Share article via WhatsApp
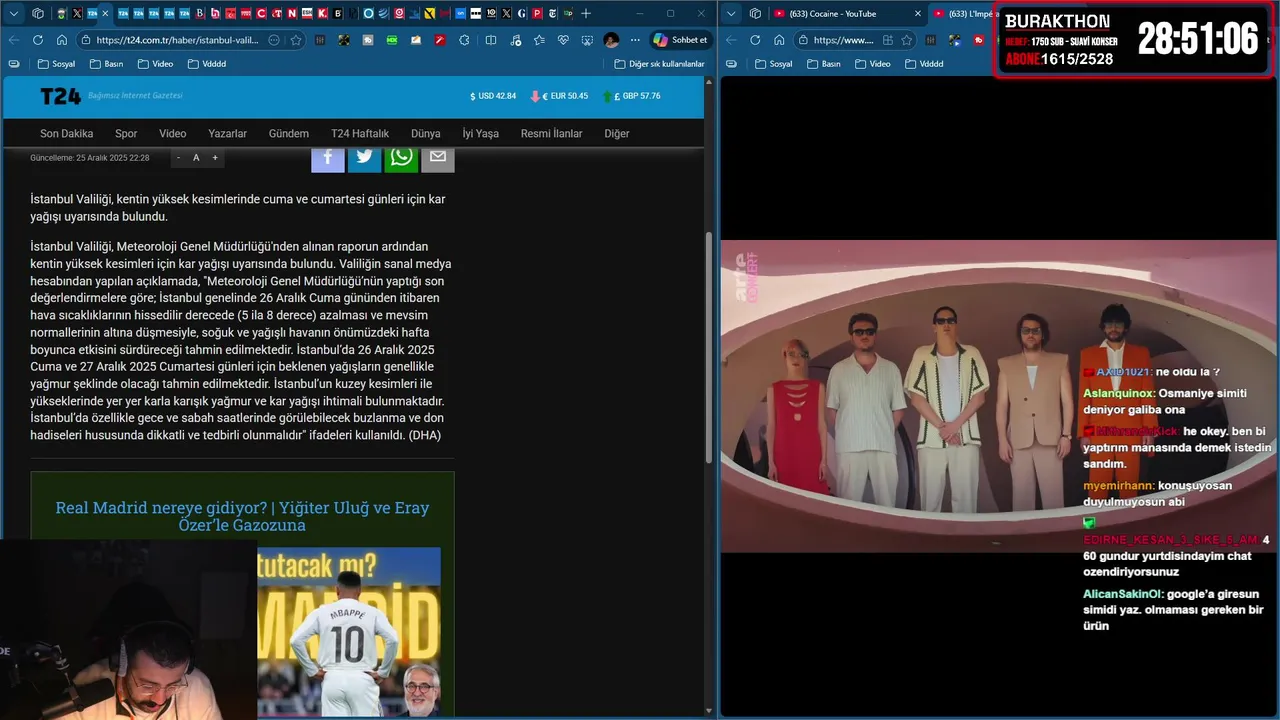The image size is (1280, 720). [401, 159]
